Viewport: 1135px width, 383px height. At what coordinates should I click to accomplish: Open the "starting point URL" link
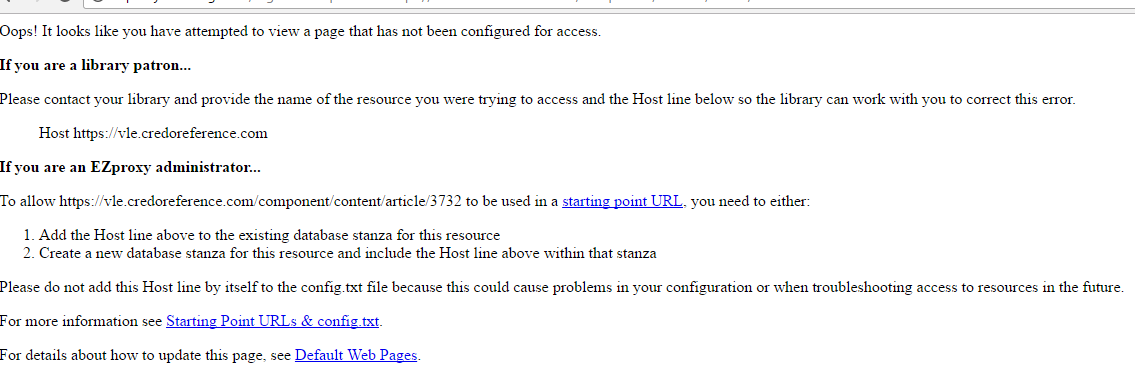coord(622,201)
